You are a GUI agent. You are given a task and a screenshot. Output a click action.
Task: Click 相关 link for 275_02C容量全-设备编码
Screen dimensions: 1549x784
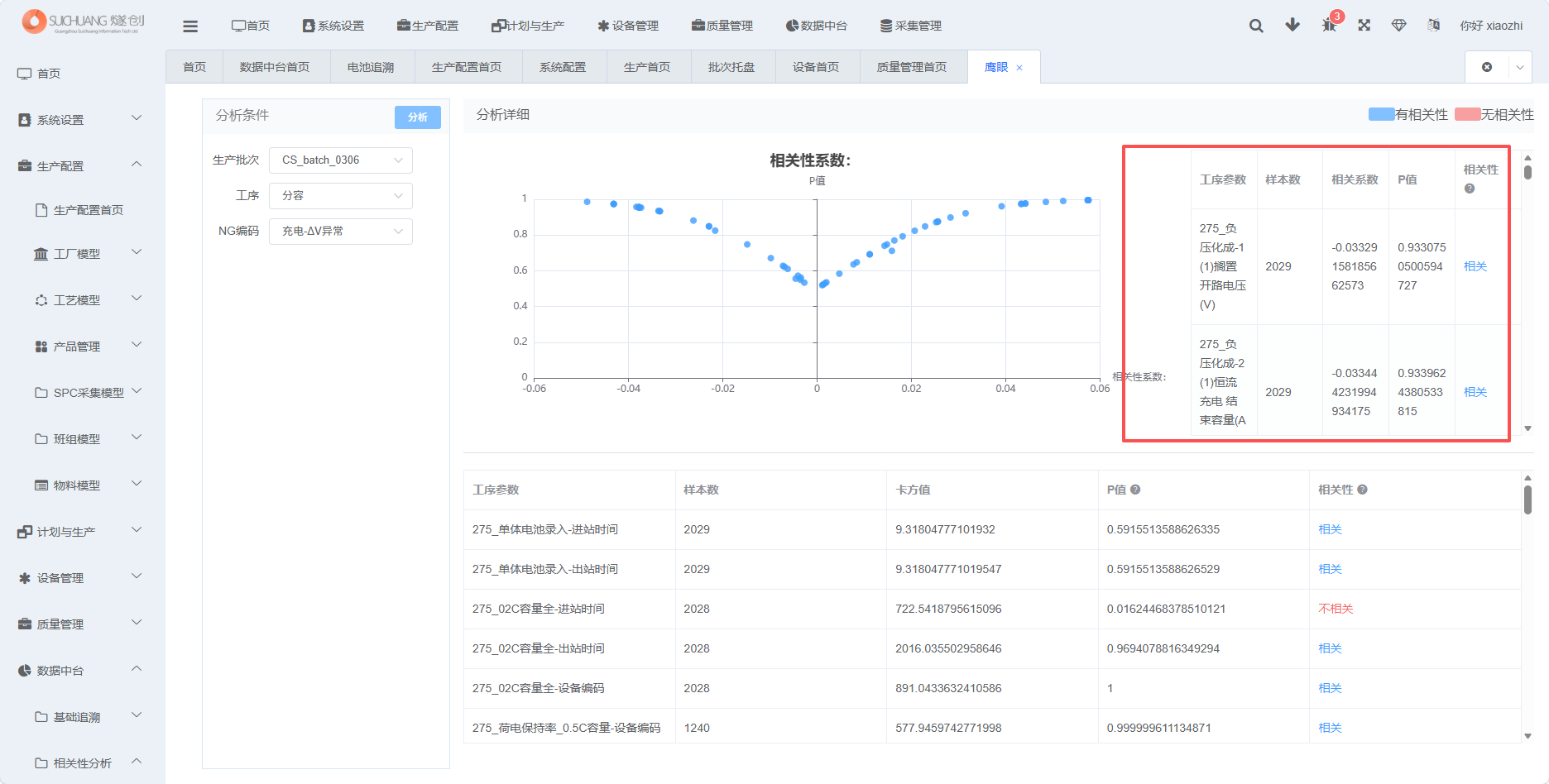pos(1330,688)
